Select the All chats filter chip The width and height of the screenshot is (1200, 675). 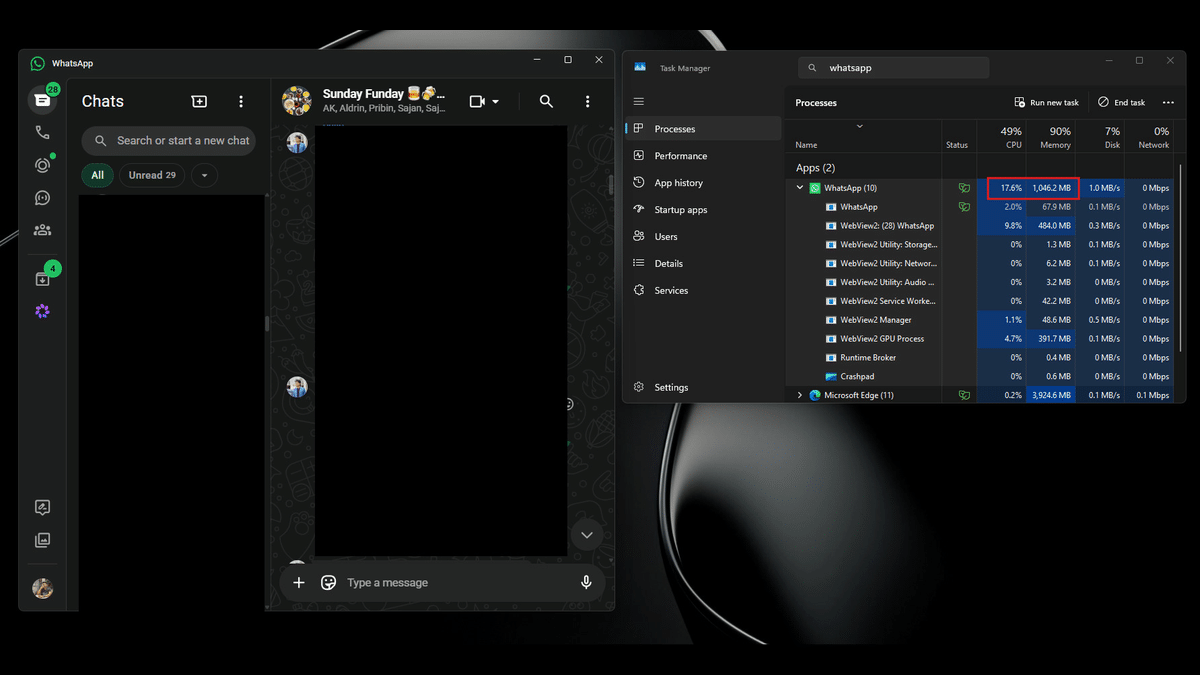coord(97,175)
